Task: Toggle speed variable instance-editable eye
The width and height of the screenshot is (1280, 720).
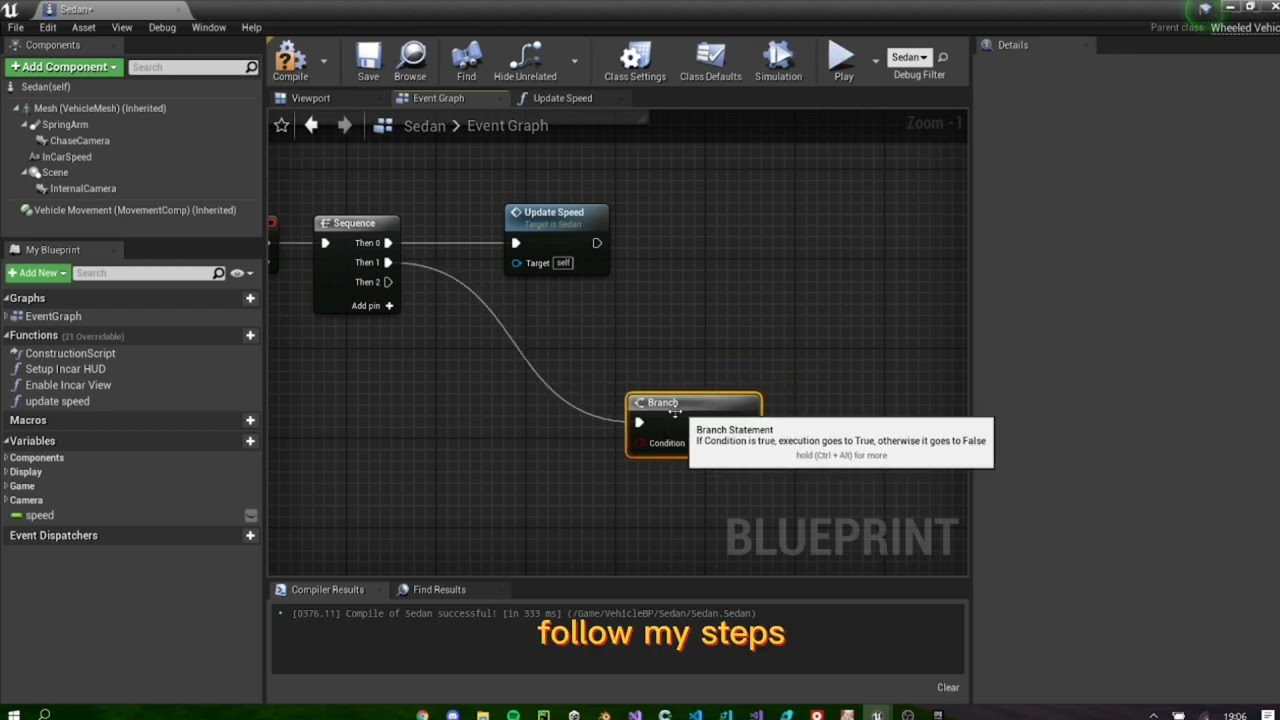Action: [x=251, y=516]
